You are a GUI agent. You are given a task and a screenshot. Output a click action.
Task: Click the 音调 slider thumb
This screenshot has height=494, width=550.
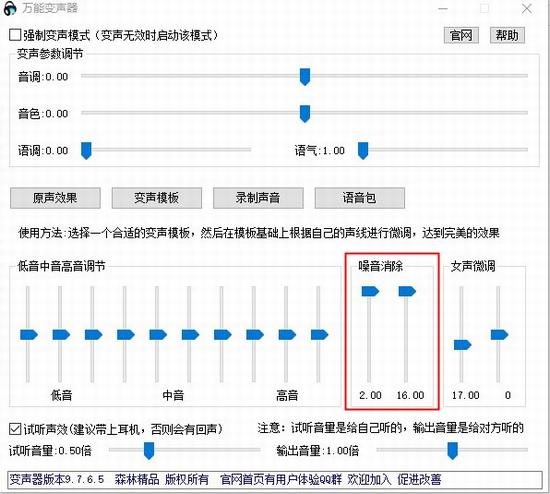click(305, 76)
